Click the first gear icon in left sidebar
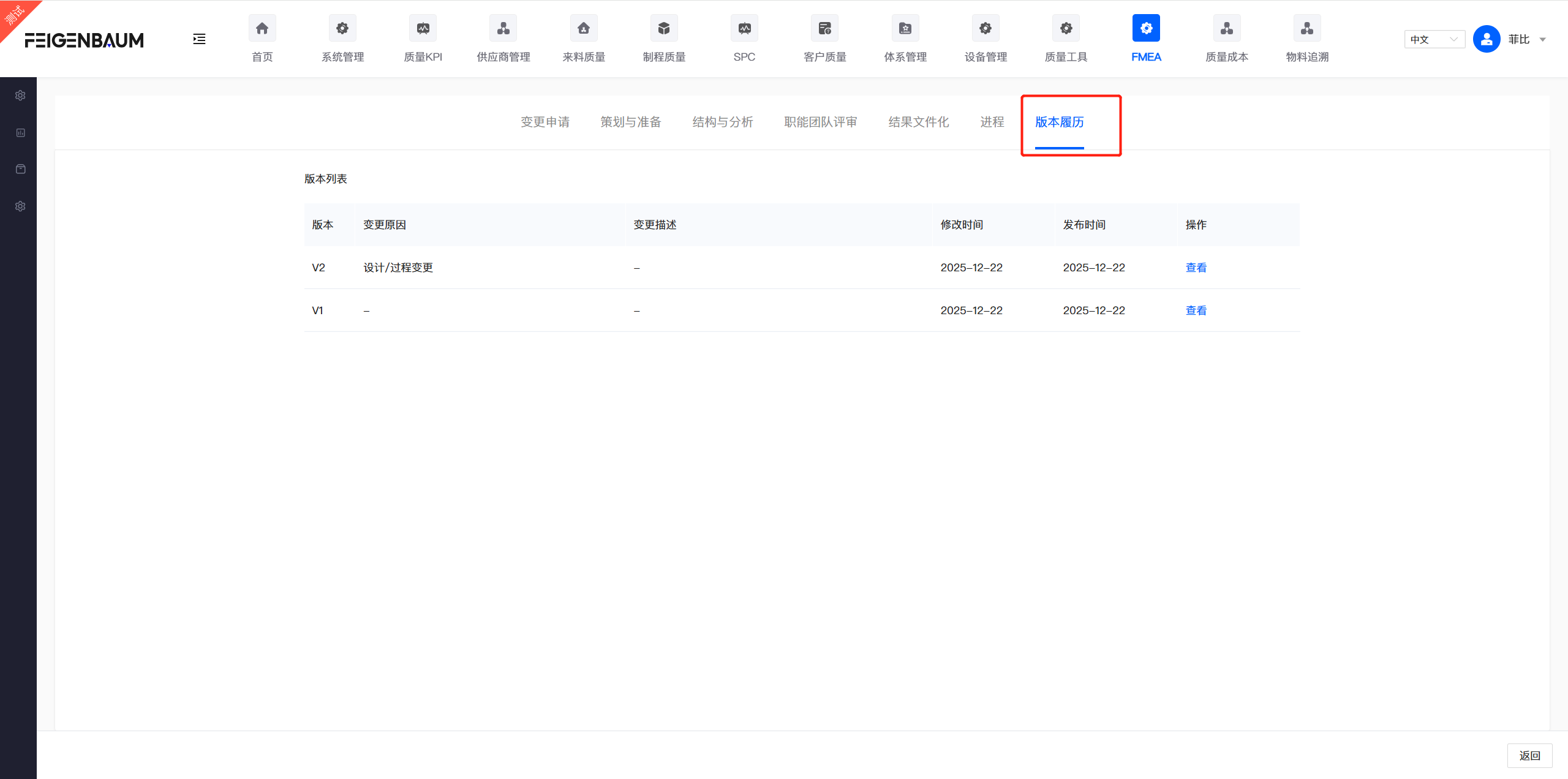This screenshot has height=779, width=1568. click(20, 96)
